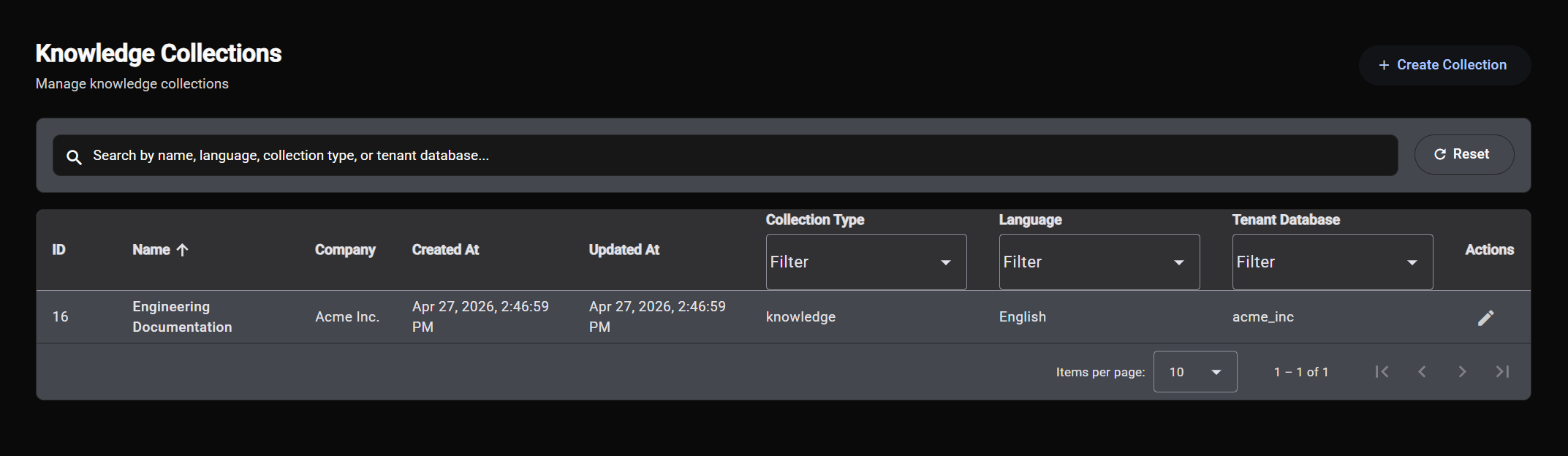Sort by the Updated At column header
Screen dimensions: 1568x456
coord(624,250)
